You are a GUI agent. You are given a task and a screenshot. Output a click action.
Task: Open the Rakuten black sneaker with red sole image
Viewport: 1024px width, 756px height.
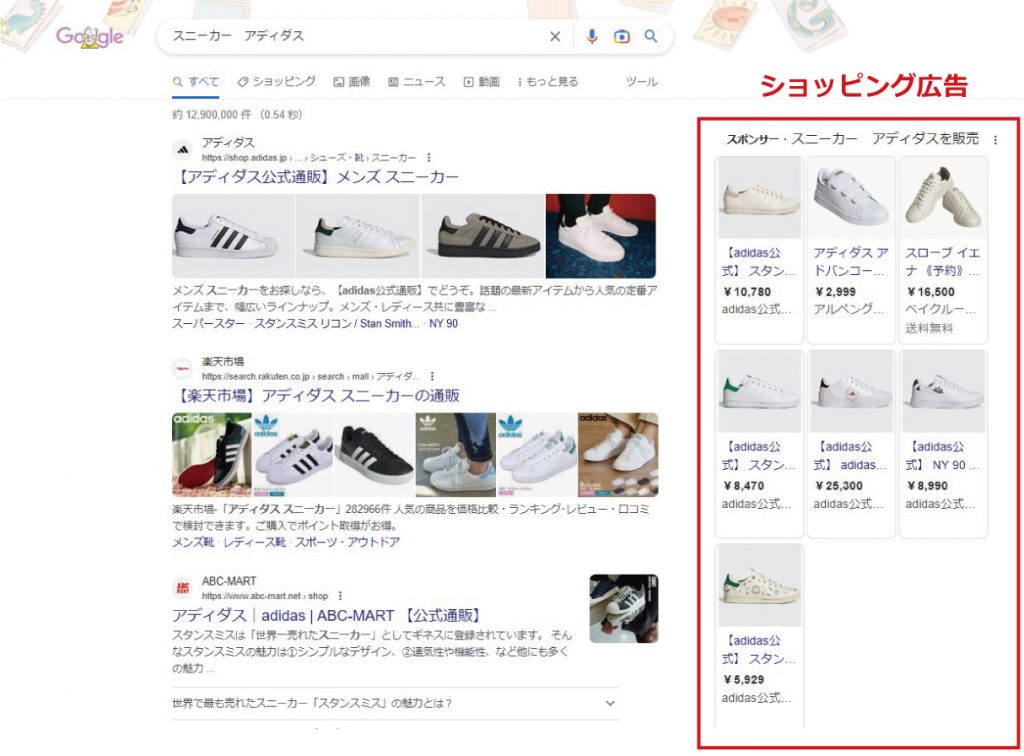[212, 455]
